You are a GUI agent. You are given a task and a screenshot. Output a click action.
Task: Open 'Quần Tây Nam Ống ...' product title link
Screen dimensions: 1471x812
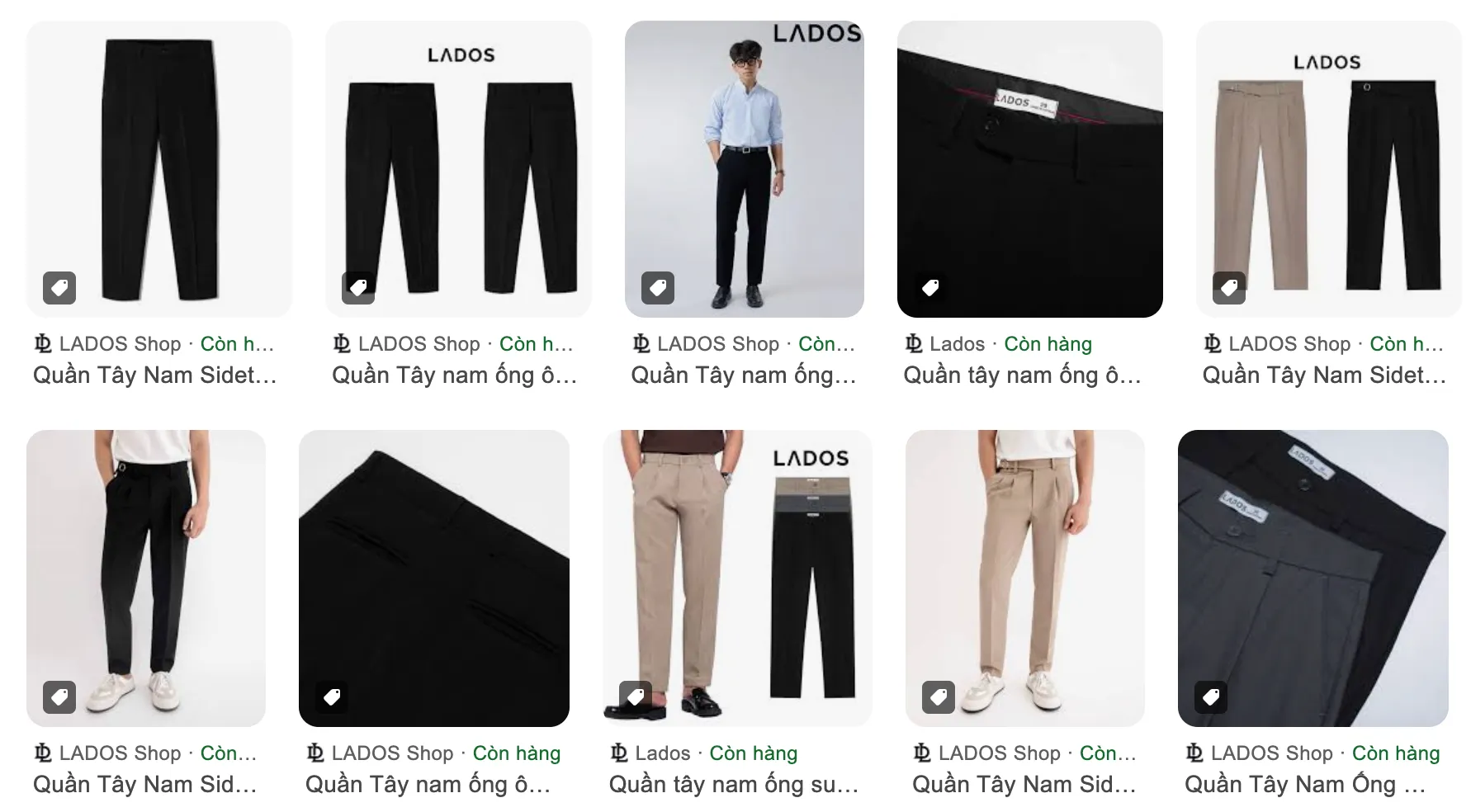(1305, 785)
